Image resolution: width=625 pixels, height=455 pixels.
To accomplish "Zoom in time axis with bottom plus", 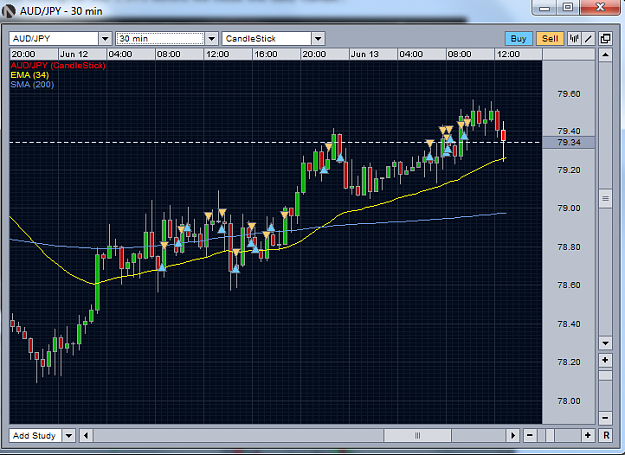I will (588, 435).
